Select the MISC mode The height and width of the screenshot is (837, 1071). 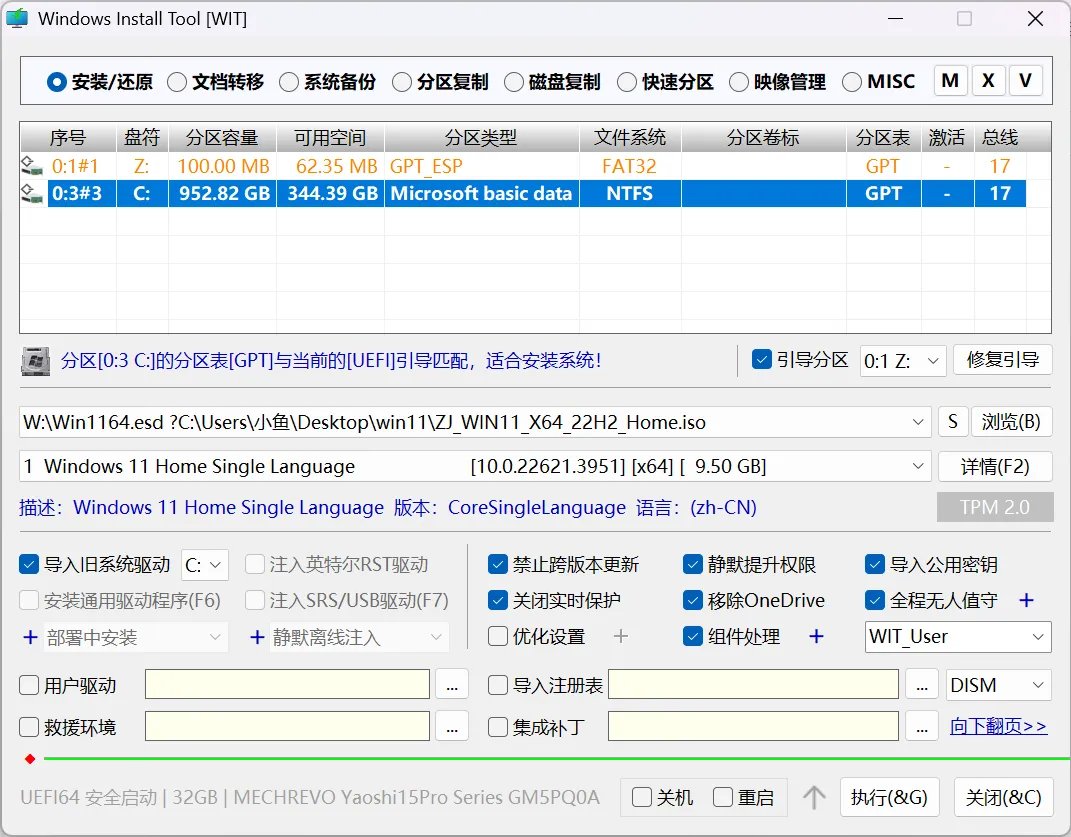[878, 82]
